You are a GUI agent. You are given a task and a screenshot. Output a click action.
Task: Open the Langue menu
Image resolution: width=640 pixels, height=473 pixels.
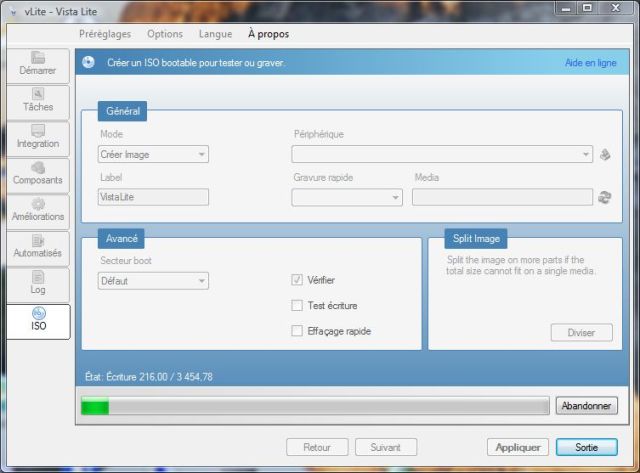(x=216, y=34)
